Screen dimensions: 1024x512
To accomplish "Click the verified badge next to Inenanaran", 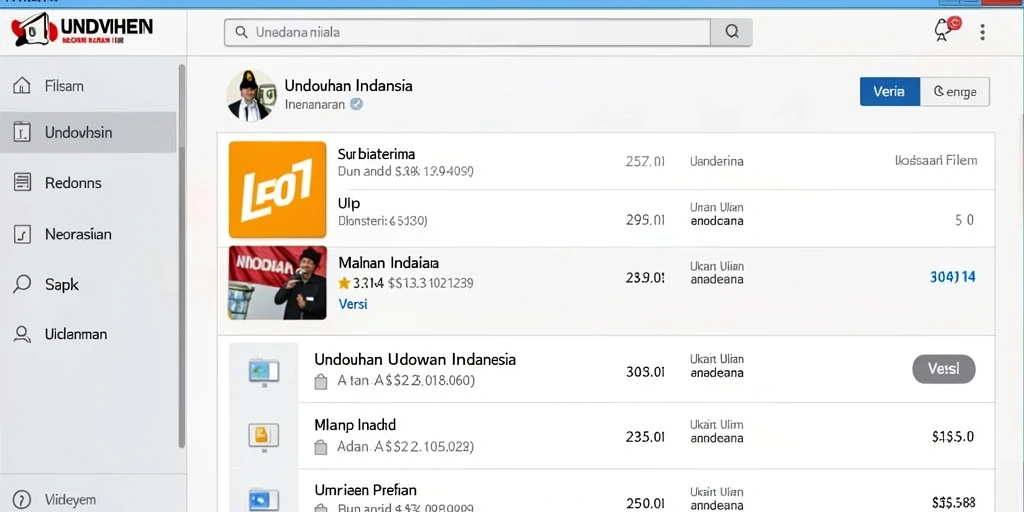I will click(x=357, y=104).
